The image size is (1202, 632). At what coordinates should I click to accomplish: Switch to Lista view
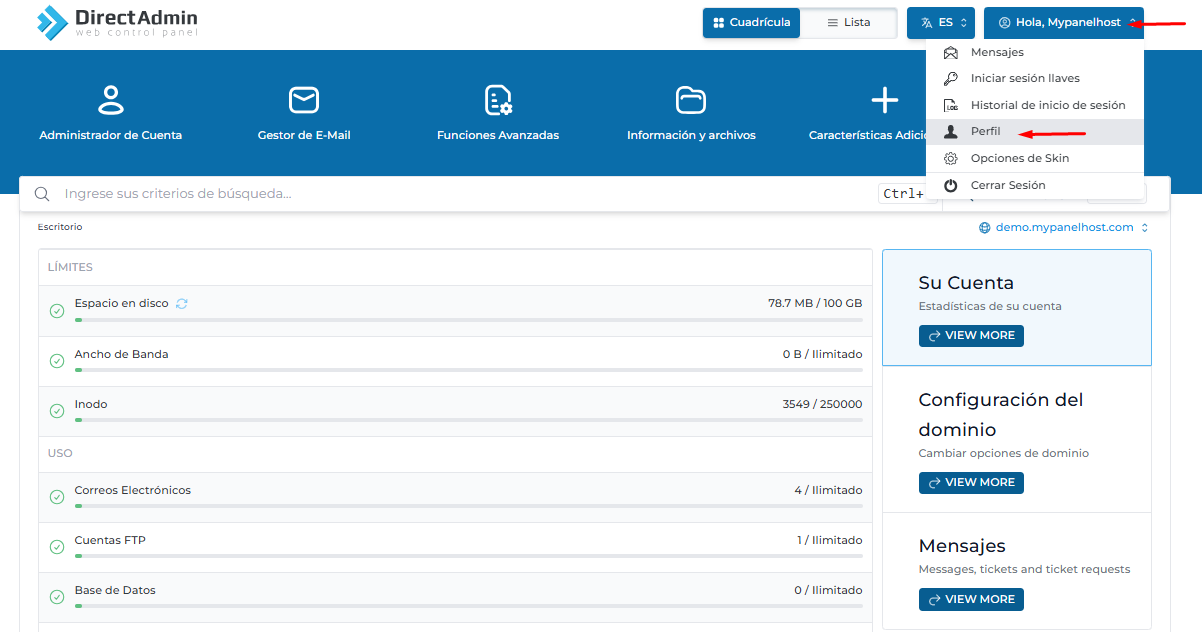pyautogui.click(x=848, y=23)
